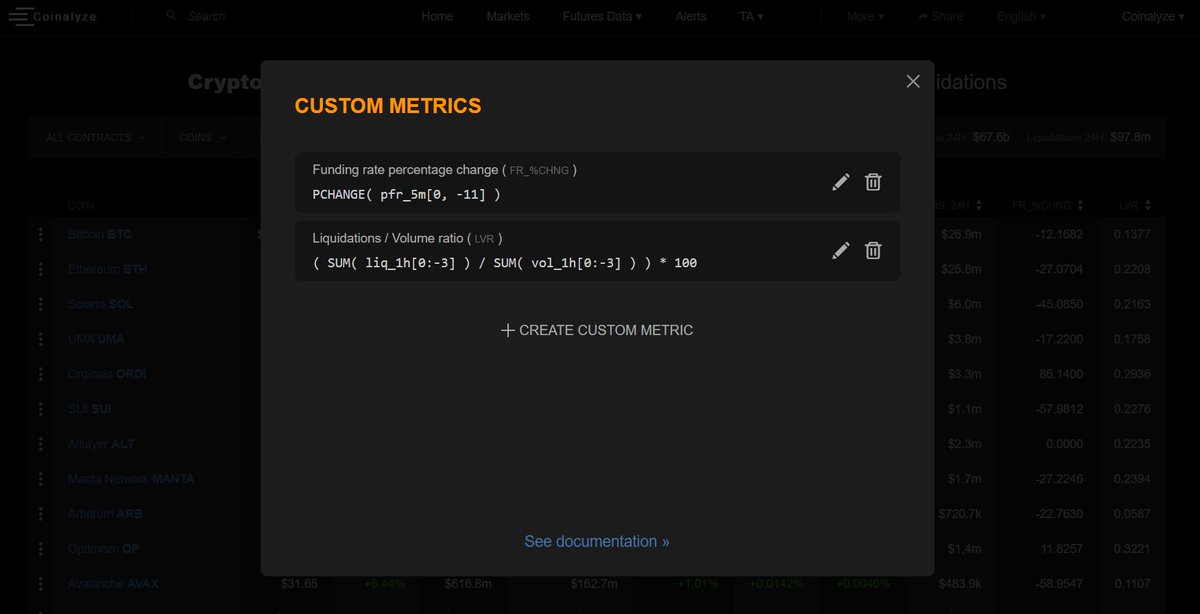The height and width of the screenshot is (614, 1200).
Task: Open the Coins filter dropdown
Action: [202, 138]
